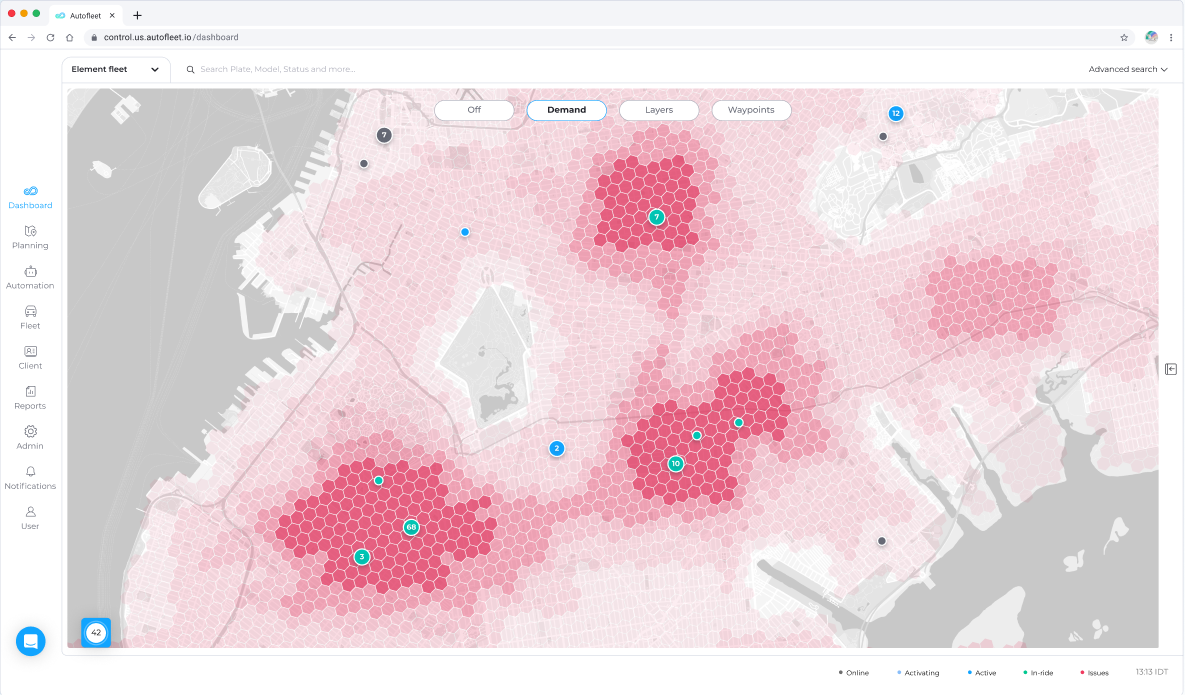
Task: Open the Element fleet dropdown
Action: click(115, 69)
